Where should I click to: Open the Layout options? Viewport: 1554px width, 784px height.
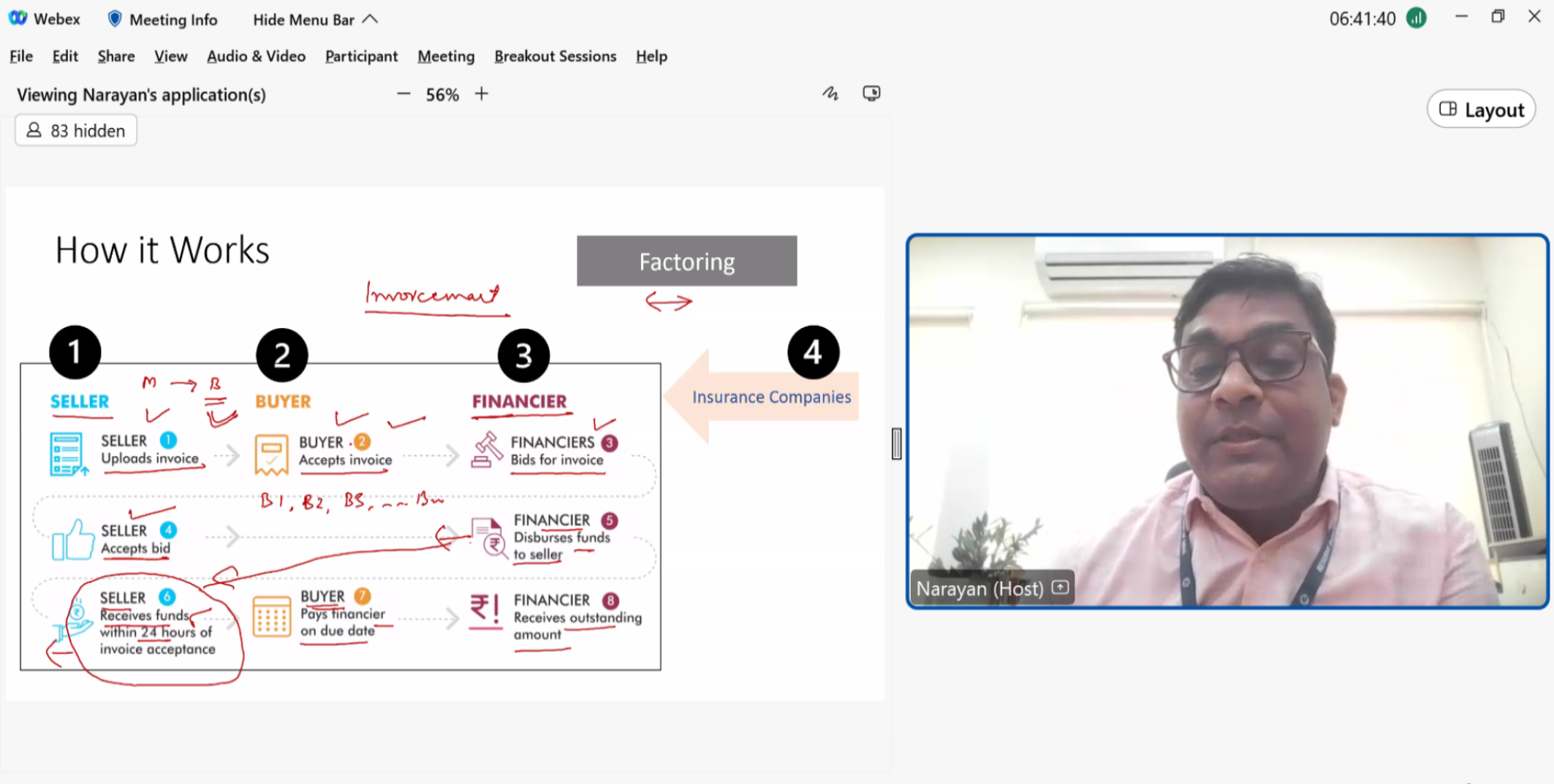(x=1481, y=110)
